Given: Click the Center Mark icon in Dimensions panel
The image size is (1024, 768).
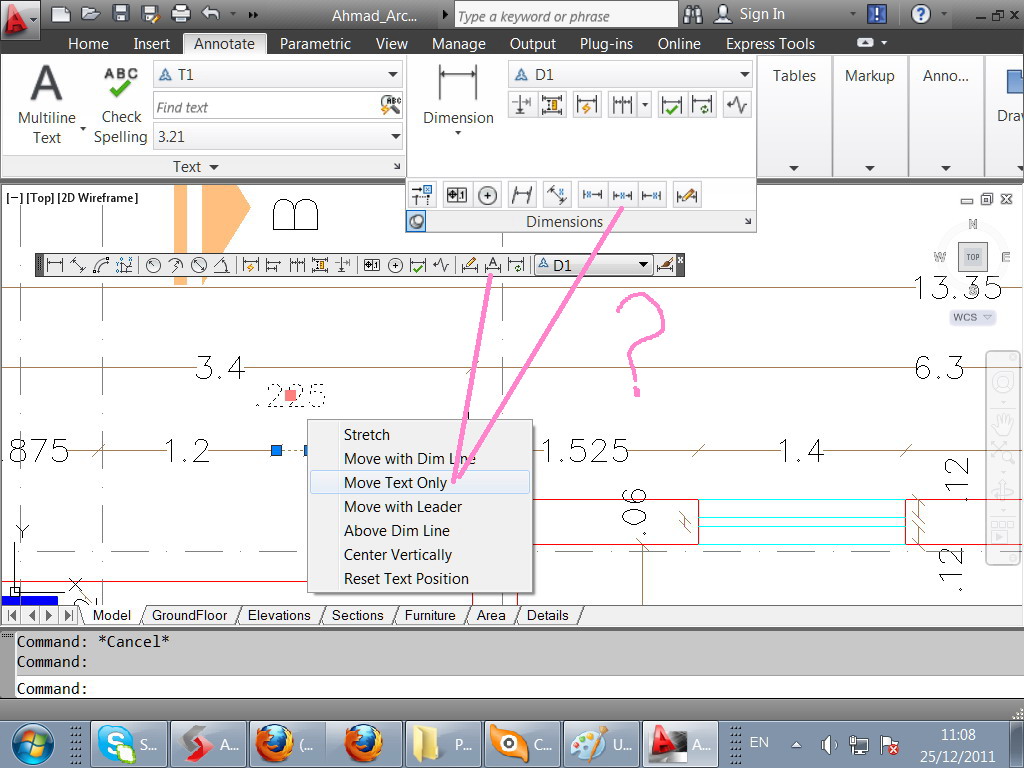Looking at the screenshot, I should [x=487, y=195].
